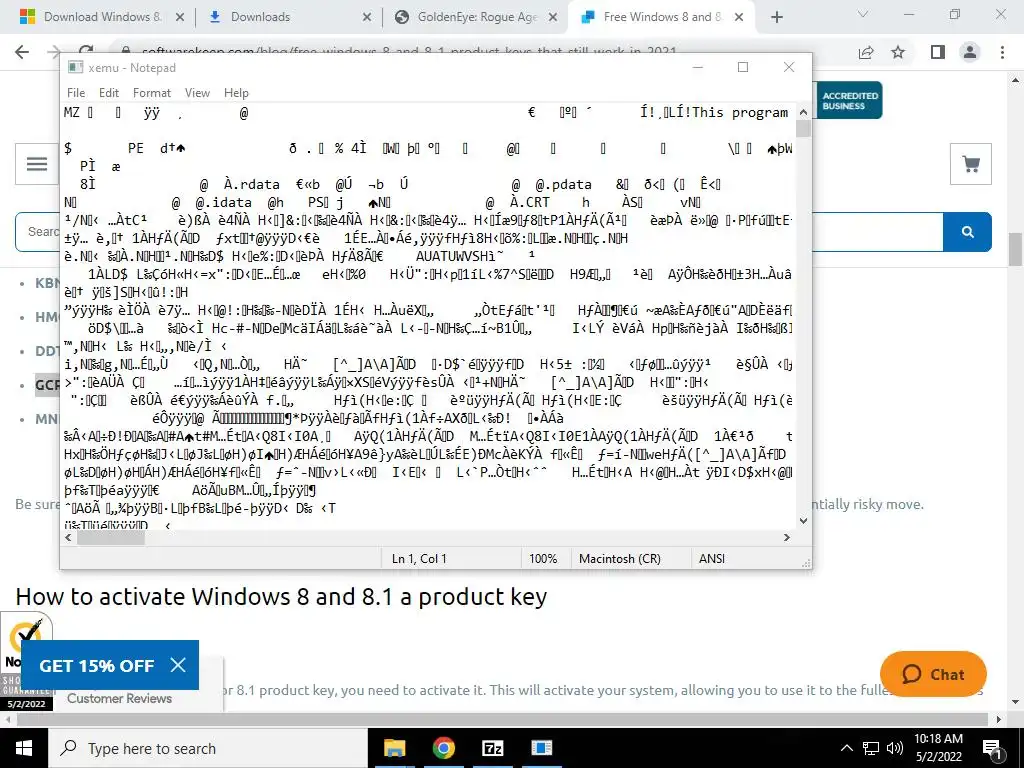Screen dimensions: 1024x768
Task: Minimize the Notepad window
Action: pyautogui.click(x=697, y=67)
